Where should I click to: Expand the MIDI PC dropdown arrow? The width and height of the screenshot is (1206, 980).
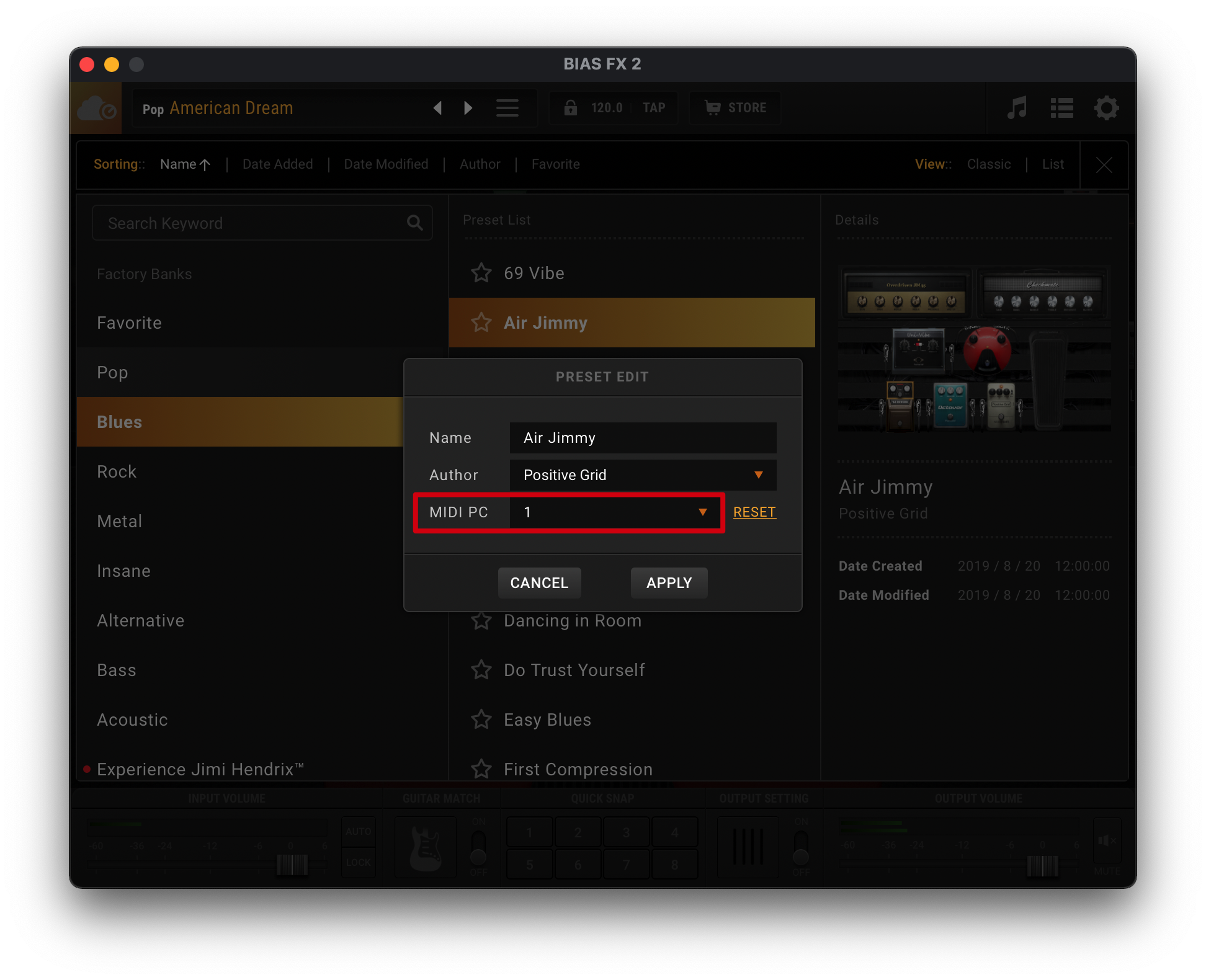(x=702, y=512)
